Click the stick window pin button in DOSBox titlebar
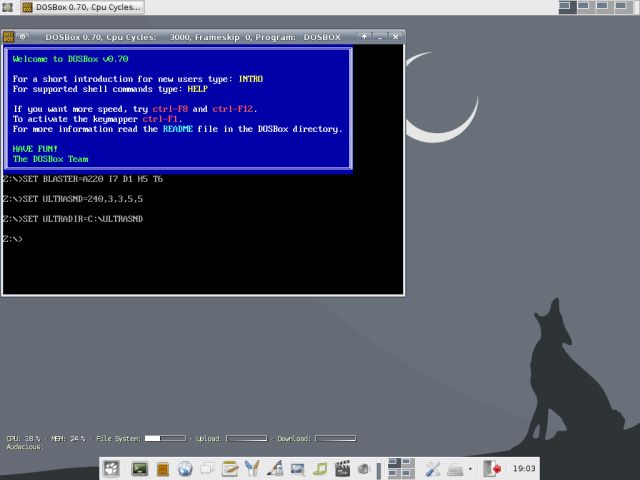640x480 pixels. [x=23, y=37]
